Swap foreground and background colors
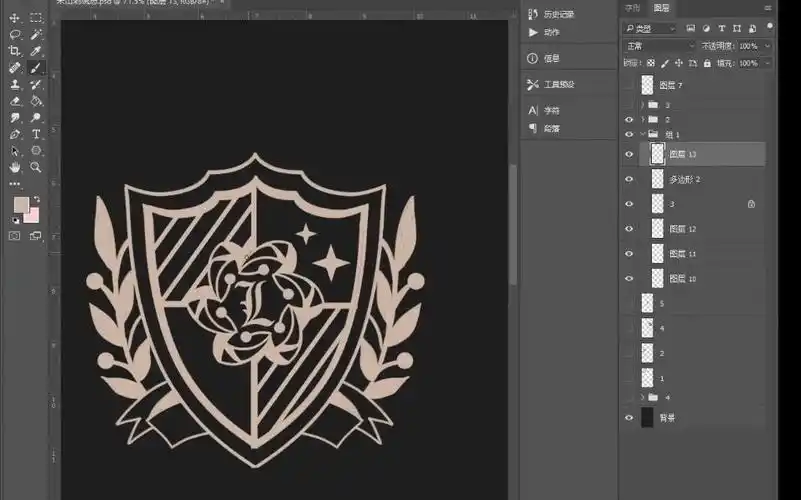The image size is (801, 500). [x=37, y=199]
